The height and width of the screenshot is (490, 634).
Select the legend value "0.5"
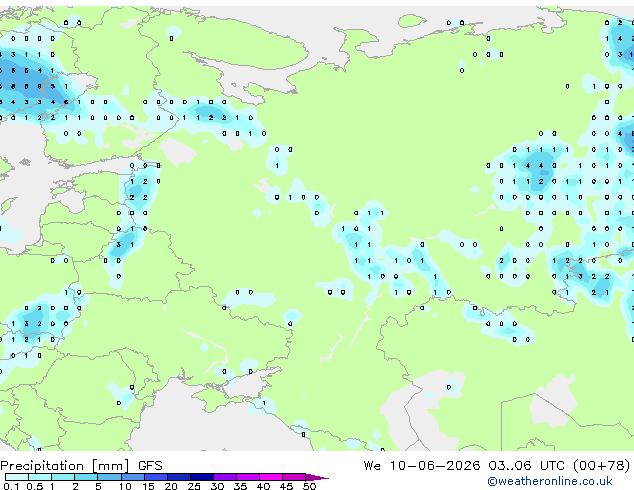[34, 486]
